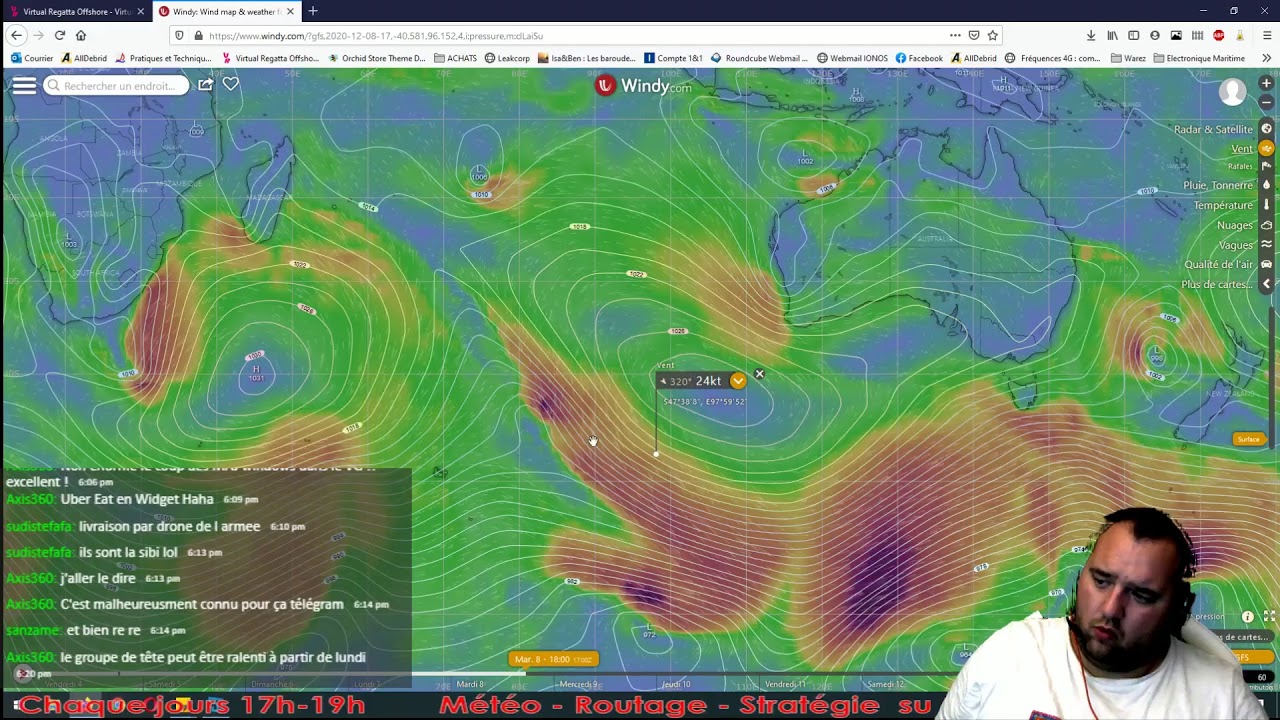Screen dimensions: 1280x720
Task: Click the Firefox account icon
Action: pos(1155,35)
